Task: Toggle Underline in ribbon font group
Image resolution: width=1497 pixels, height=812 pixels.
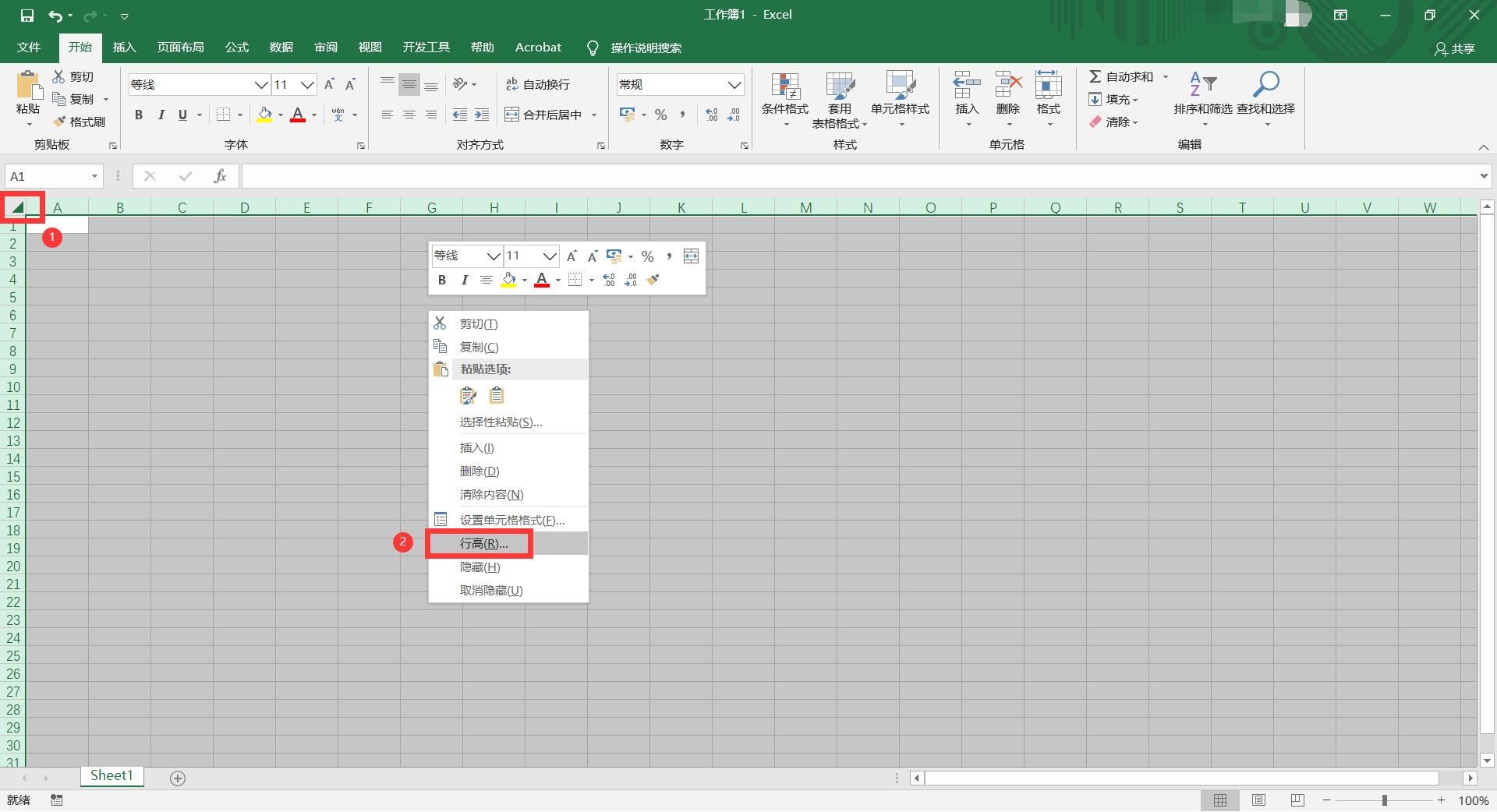Action: [x=182, y=115]
